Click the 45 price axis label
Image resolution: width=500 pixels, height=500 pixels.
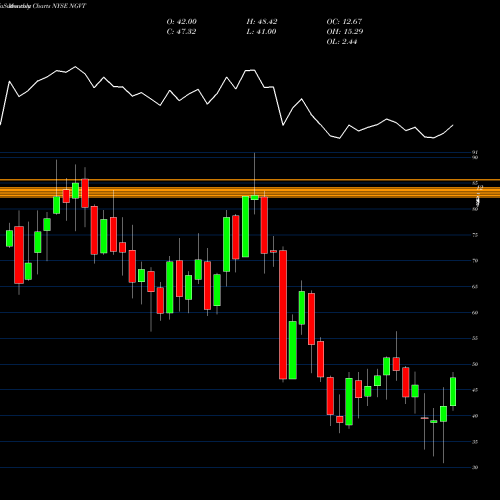475,390
